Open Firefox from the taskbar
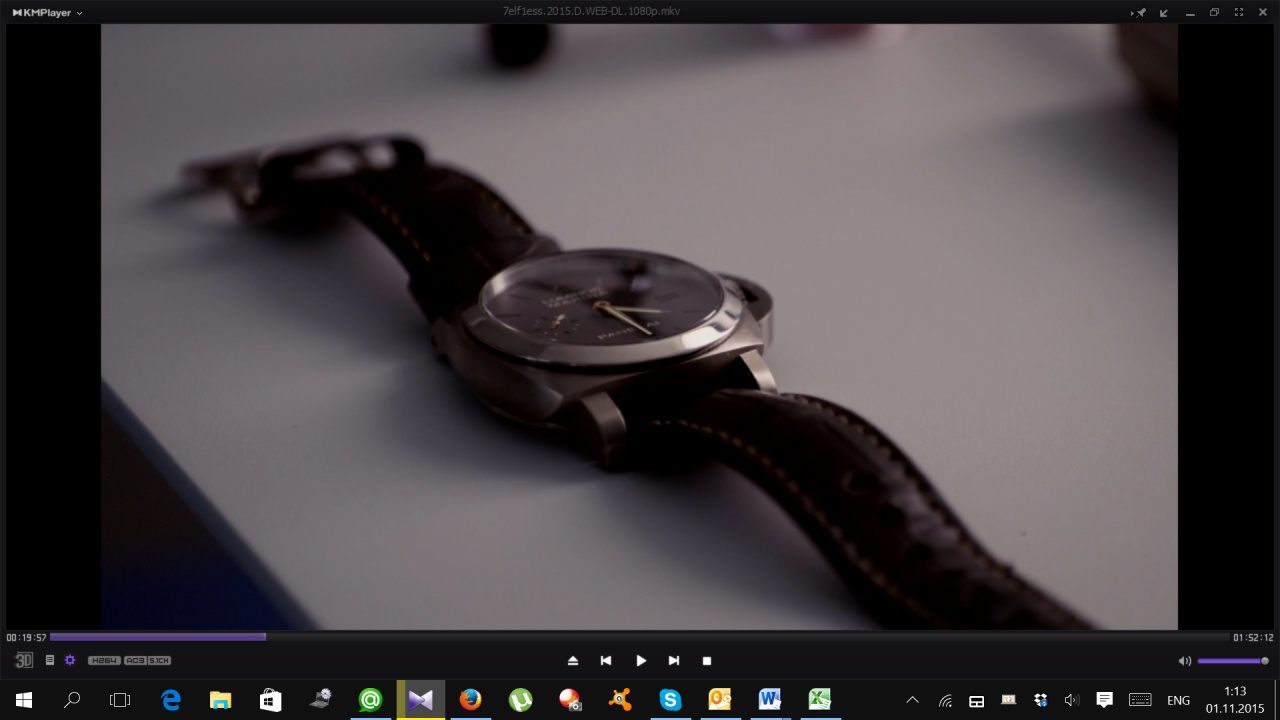This screenshot has height=720, width=1280. coord(470,700)
